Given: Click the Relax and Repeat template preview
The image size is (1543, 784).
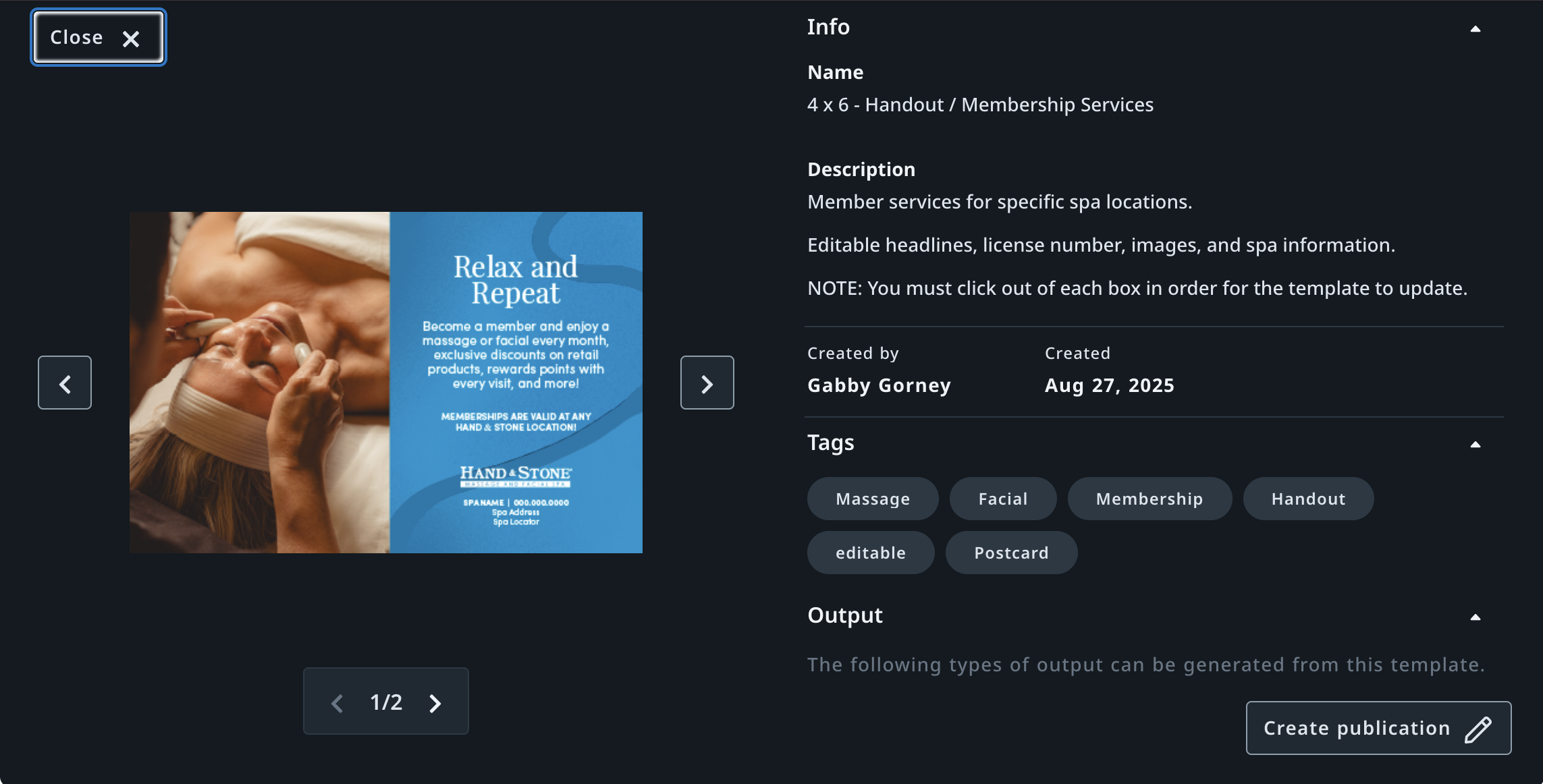Looking at the screenshot, I should (x=386, y=383).
